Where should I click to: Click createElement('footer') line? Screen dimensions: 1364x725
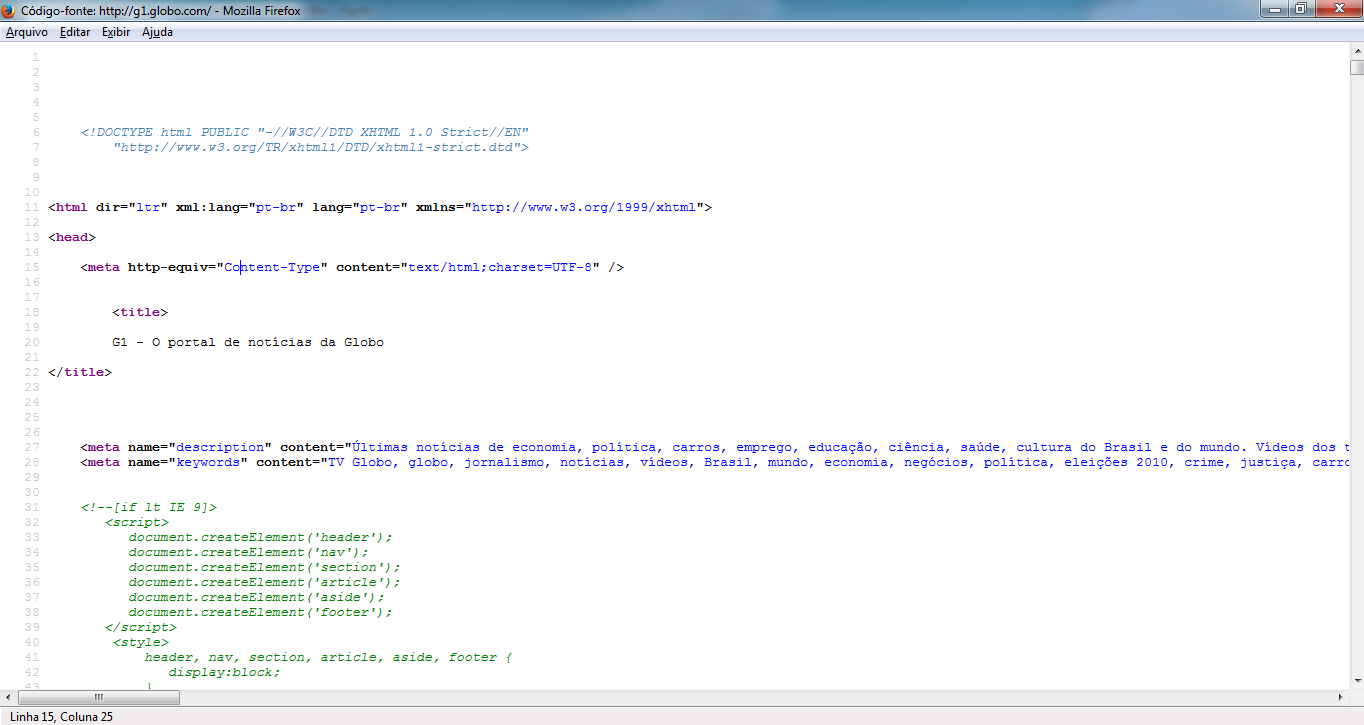click(x=260, y=612)
